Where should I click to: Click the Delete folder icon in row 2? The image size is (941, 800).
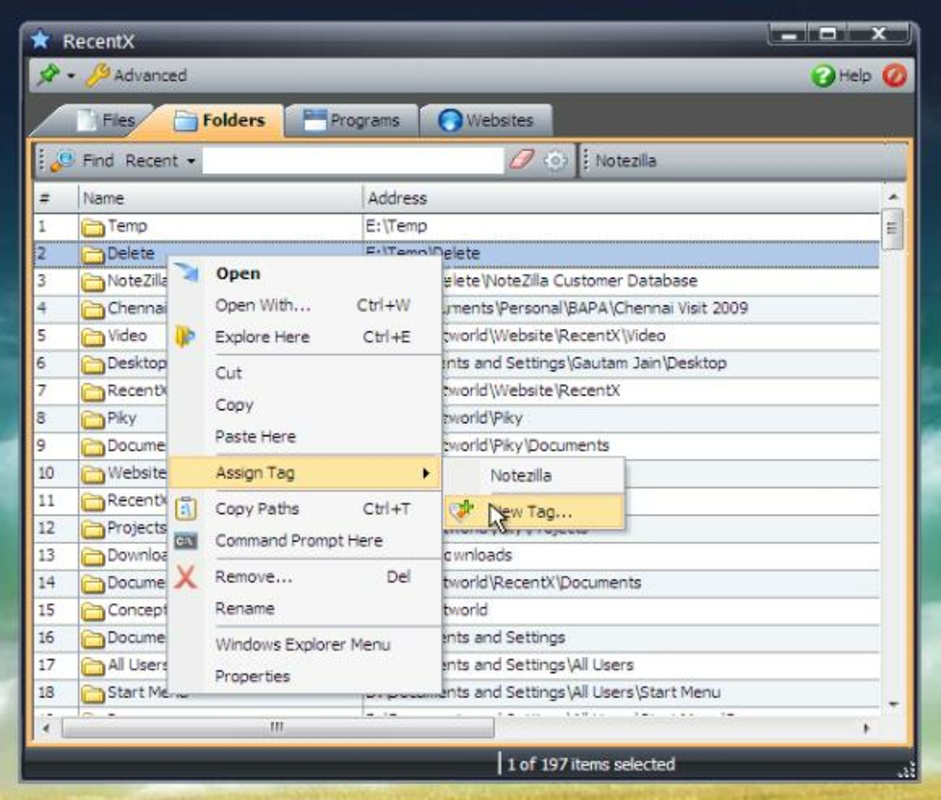(x=93, y=254)
